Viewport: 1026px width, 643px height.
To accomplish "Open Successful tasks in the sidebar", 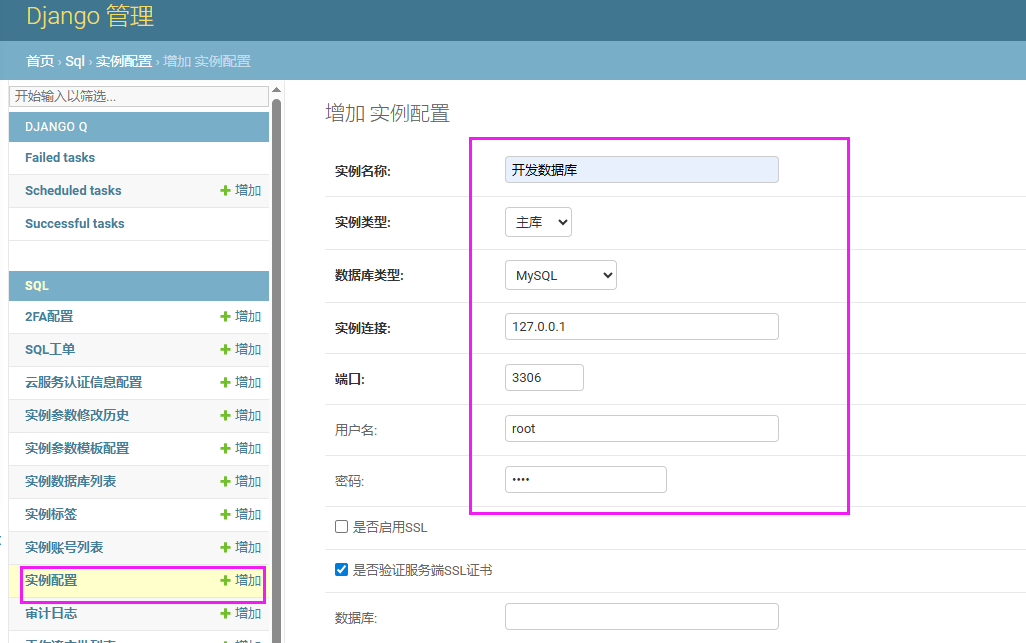I will coord(75,224).
